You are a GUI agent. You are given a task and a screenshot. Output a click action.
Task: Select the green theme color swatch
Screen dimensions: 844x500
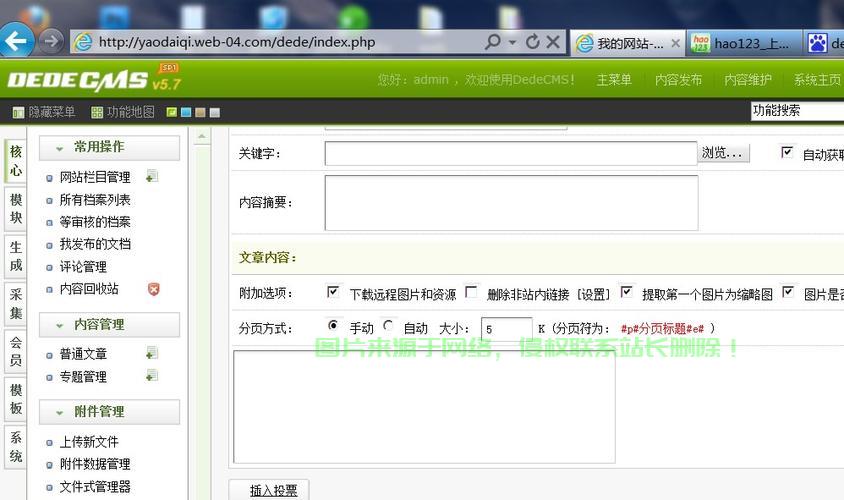(x=172, y=112)
